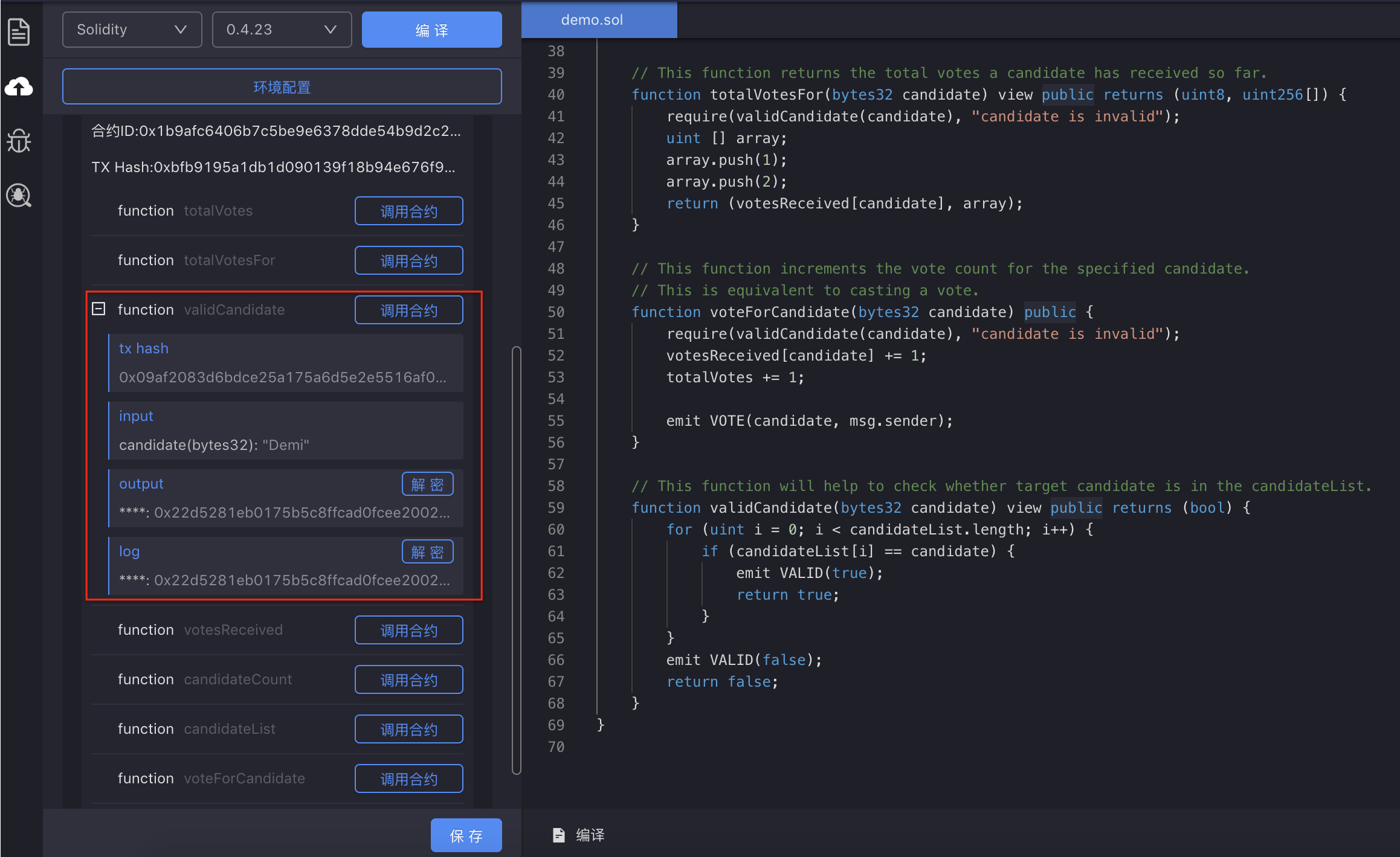The height and width of the screenshot is (857, 1400).
Task: Open the bug search inspect icon
Action: click(19, 196)
